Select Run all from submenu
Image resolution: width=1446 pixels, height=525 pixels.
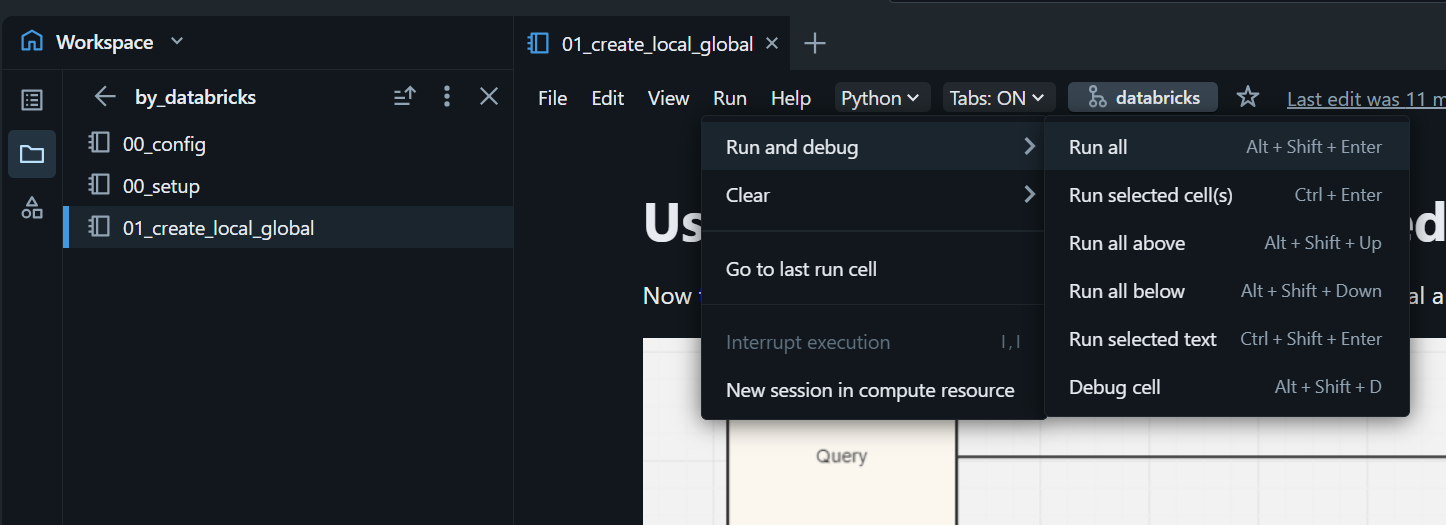click(1098, 147)
